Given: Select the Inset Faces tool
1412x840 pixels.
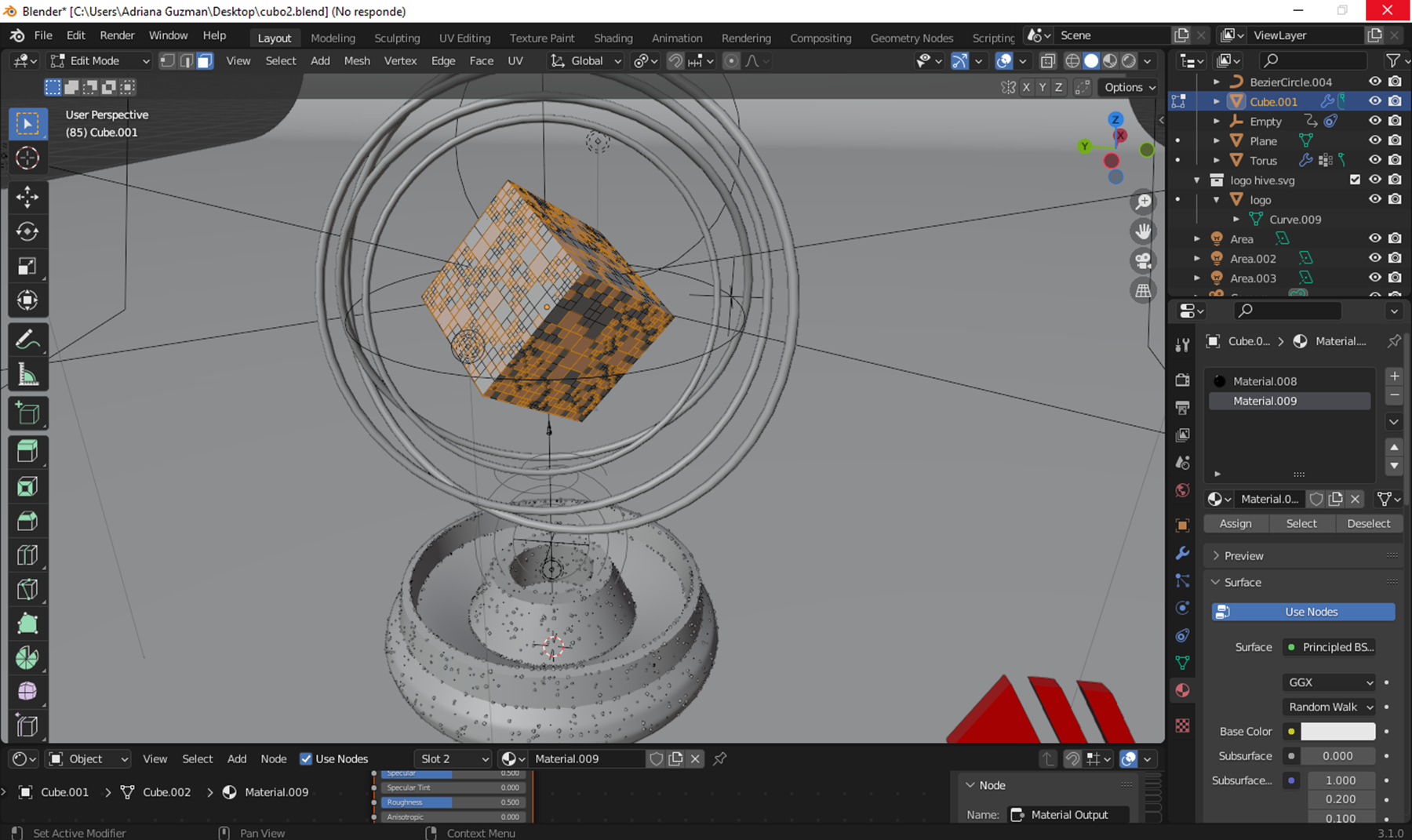Looking at the screenshot, I should tap(27, 486).
